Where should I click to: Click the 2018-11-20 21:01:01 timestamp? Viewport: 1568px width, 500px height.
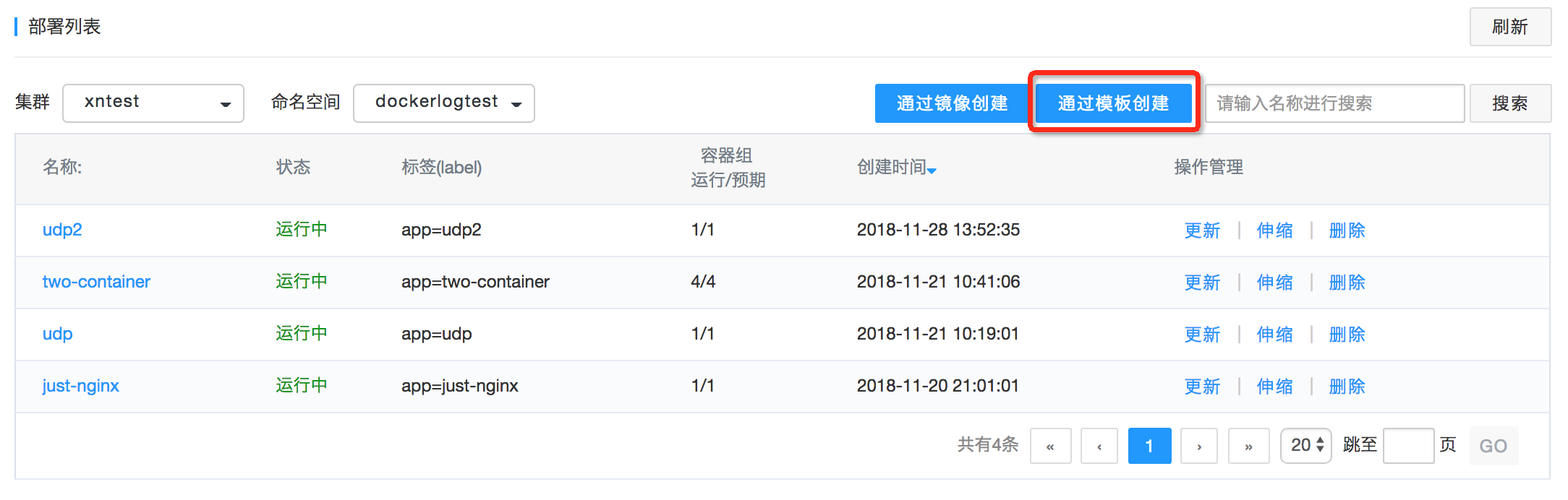click(x=938, y=386)
